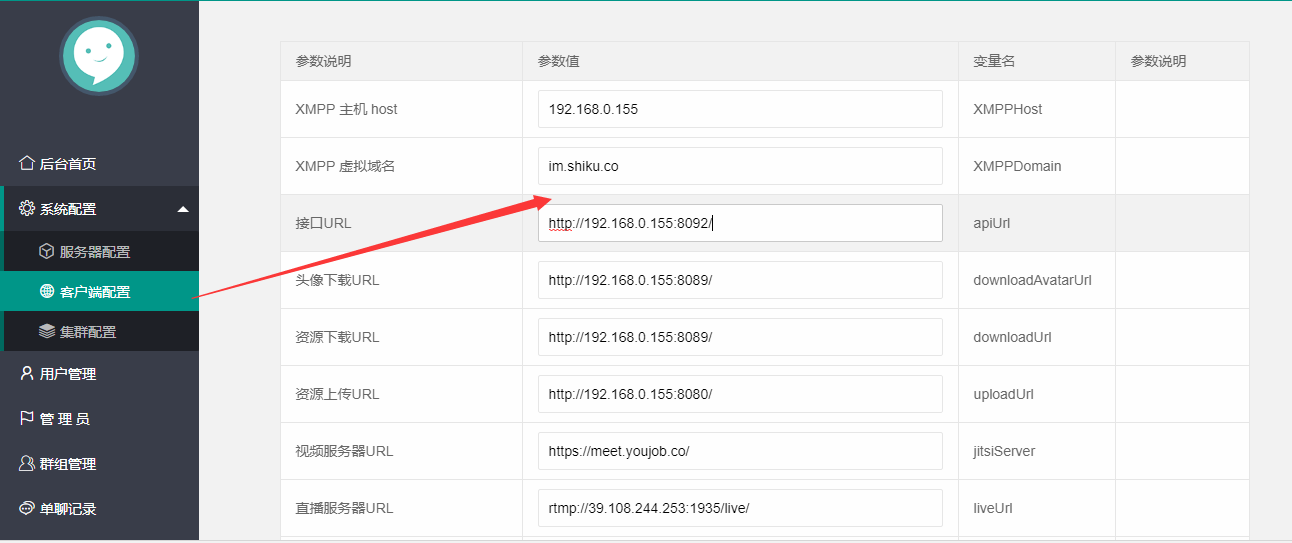The height and width of the screenshot is (543, 1292).
Task: Click the person icon beside 用户管理
Action: pos(27,373)
